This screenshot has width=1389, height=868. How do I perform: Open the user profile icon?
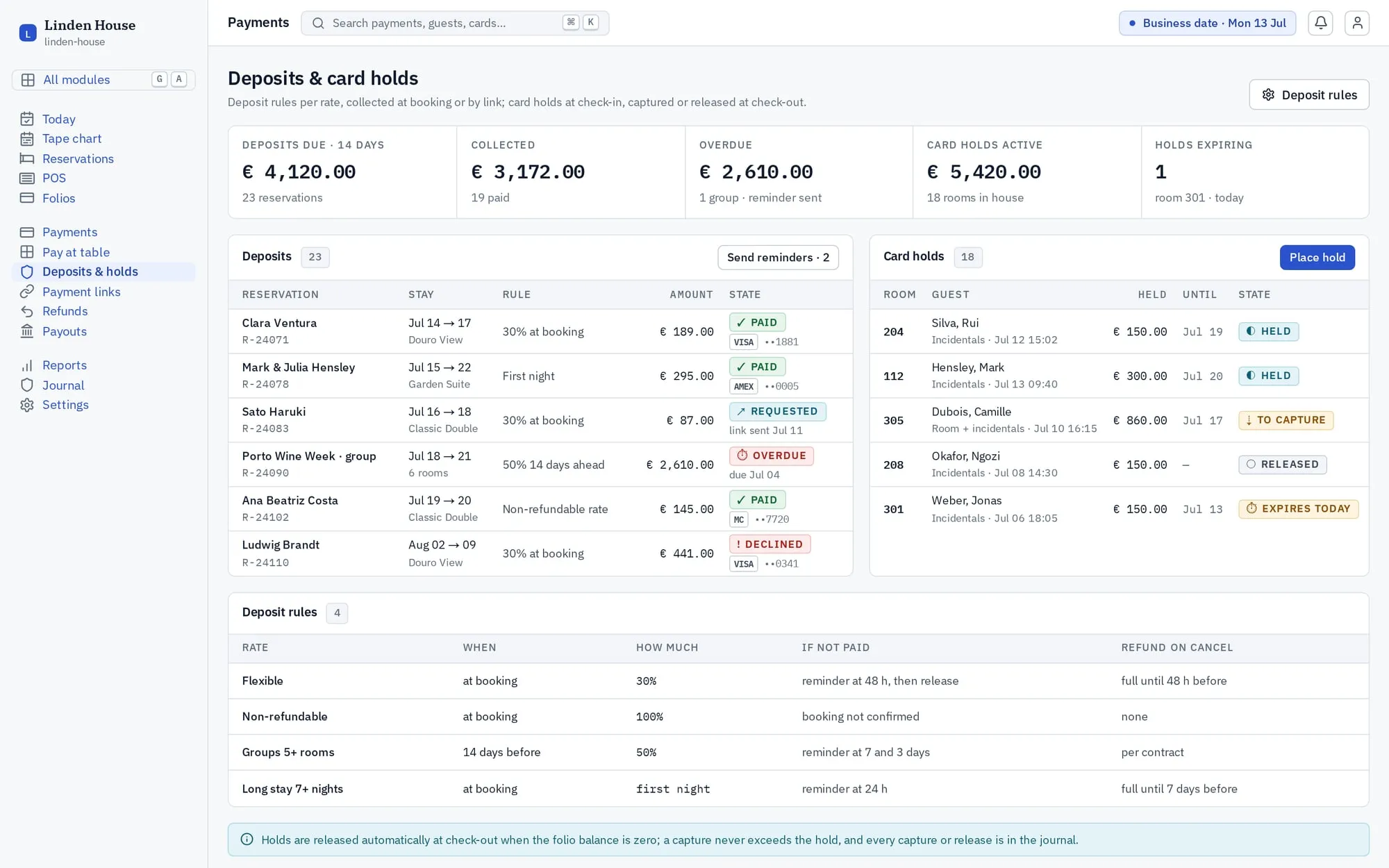coord(1356,23)
